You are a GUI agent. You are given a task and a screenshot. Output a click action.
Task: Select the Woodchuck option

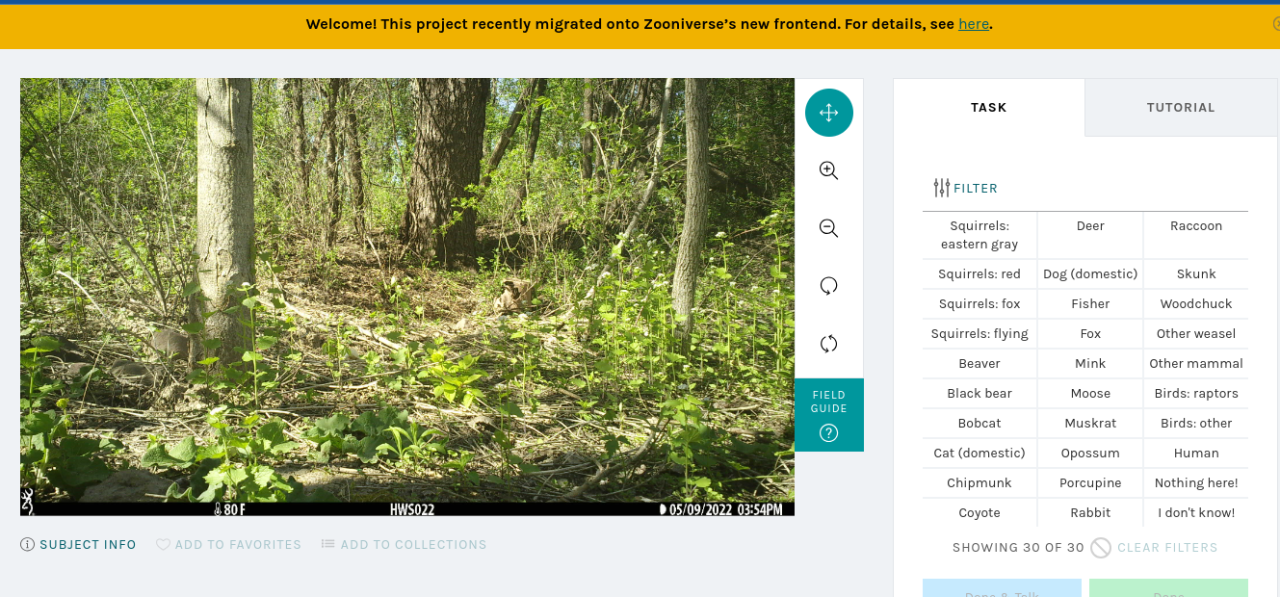[x=1196, y=304]
